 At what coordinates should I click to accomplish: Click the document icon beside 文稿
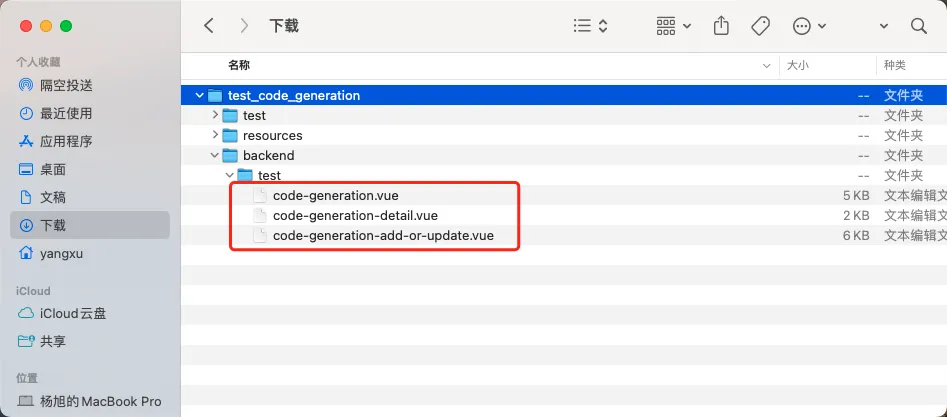[26, 198]
